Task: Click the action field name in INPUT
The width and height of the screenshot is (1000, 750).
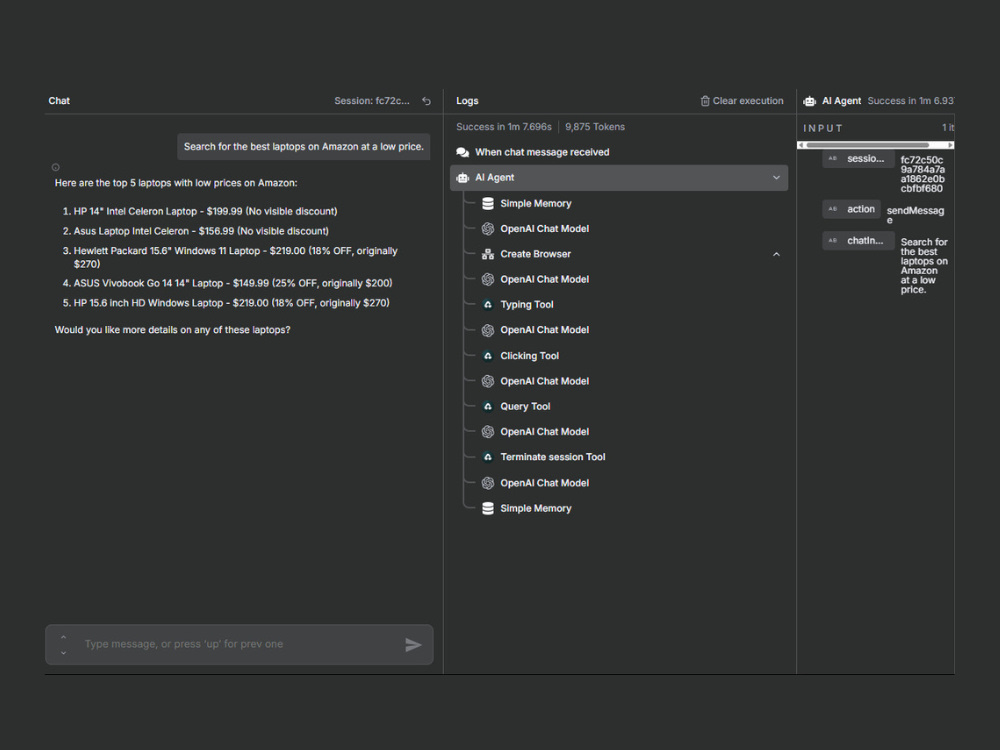Action: click(860, 209)
